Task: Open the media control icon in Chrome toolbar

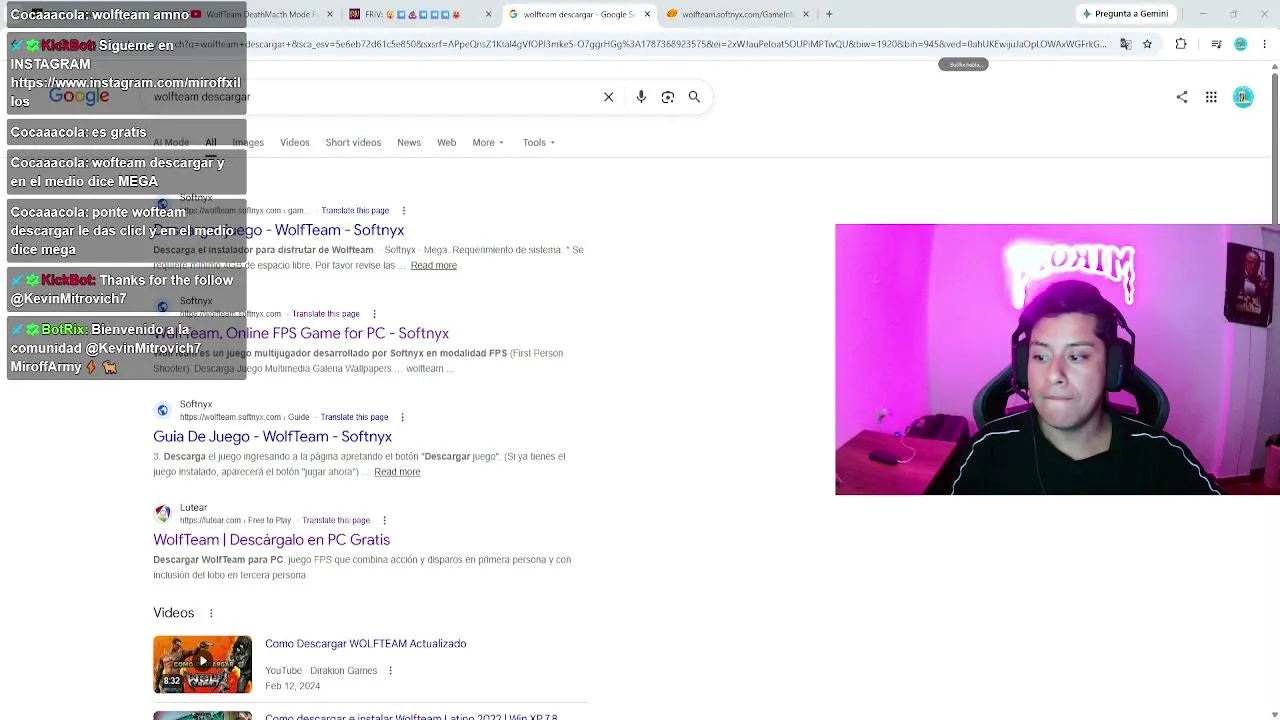Action: coord(1216,44)
